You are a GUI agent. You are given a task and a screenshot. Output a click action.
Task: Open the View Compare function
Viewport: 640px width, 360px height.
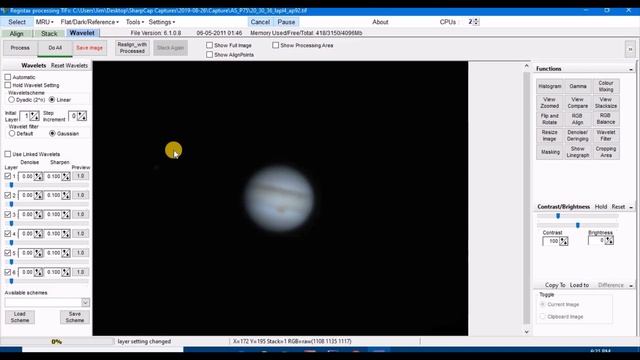578,102
